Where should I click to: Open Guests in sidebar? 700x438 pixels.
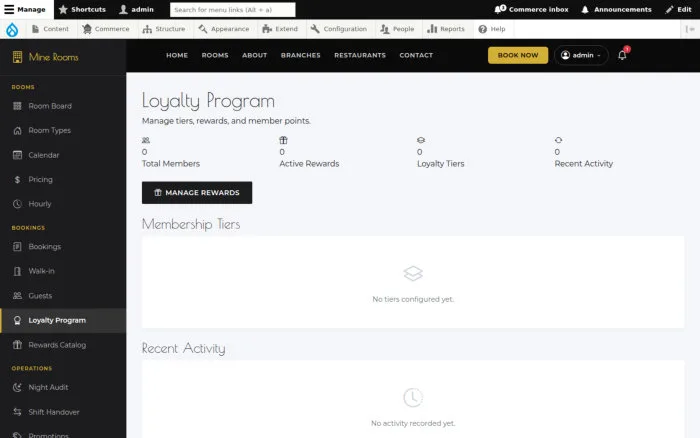63,296
